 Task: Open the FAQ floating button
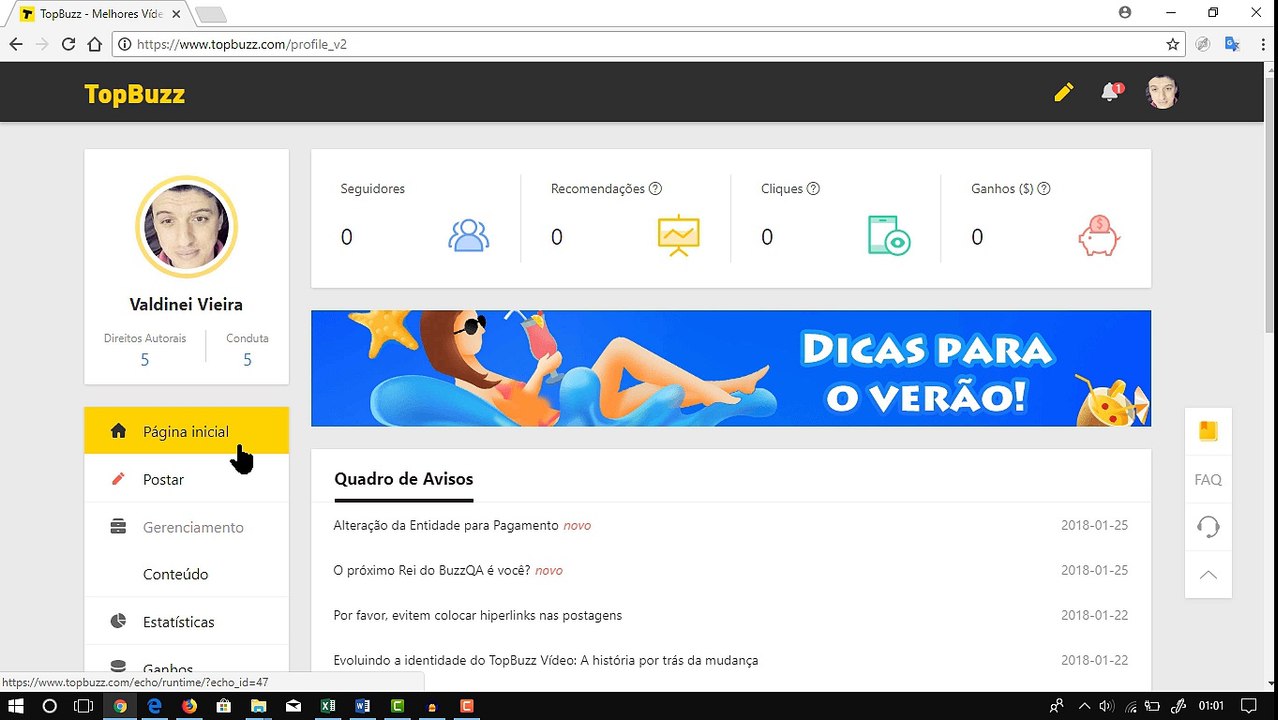pos(1208,479)
